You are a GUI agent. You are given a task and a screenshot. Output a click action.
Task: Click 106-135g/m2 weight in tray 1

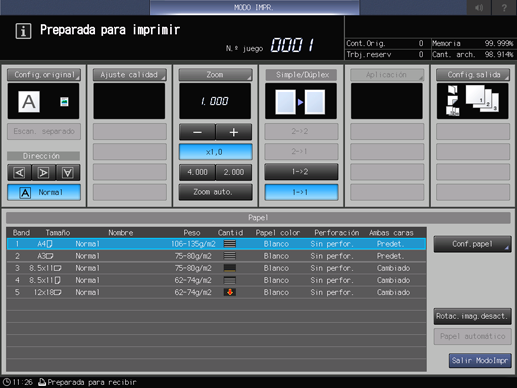pyautogui.click(x=193, y=244)
